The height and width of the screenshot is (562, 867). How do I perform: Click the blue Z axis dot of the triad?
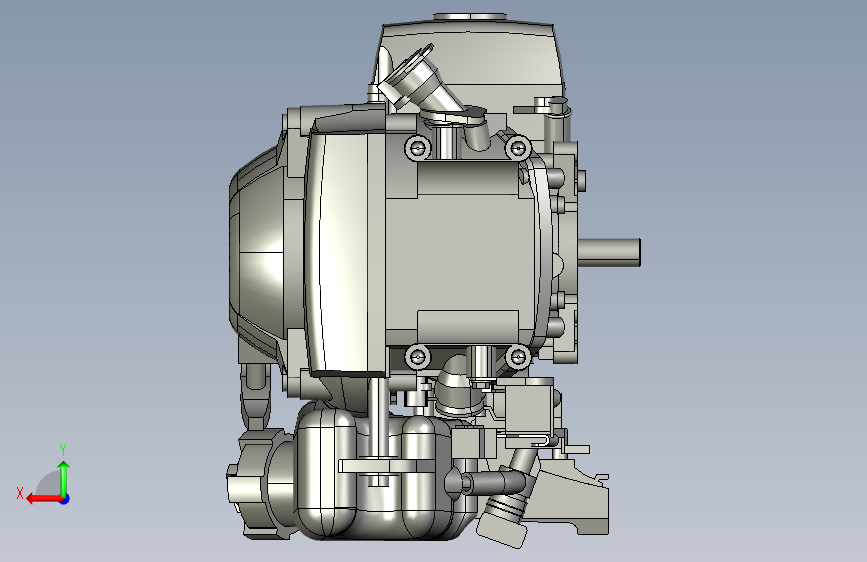tap(65, 499)
